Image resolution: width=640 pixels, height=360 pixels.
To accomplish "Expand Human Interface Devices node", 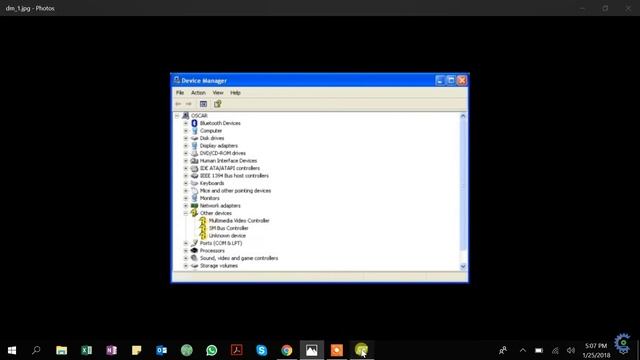I will (x=186, y=161).
